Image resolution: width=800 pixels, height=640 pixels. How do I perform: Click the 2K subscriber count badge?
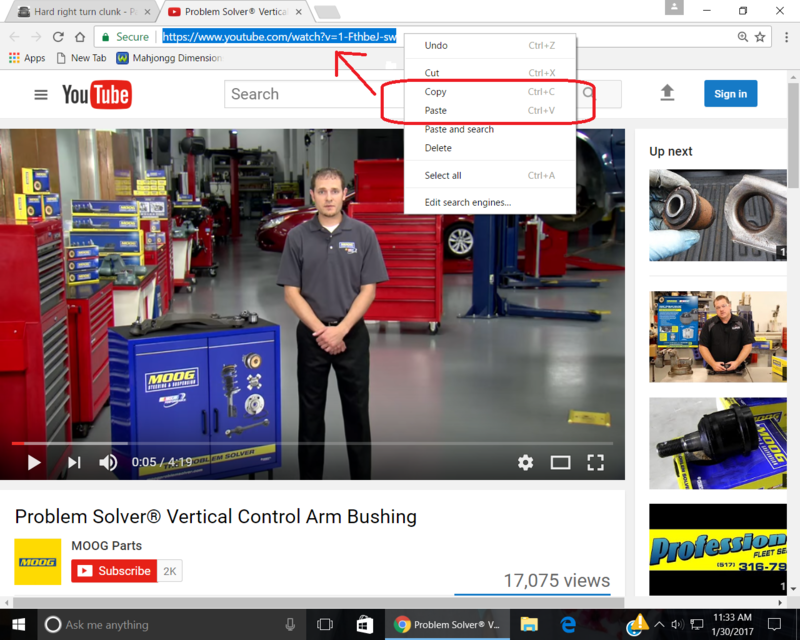[x=170, y=571]
